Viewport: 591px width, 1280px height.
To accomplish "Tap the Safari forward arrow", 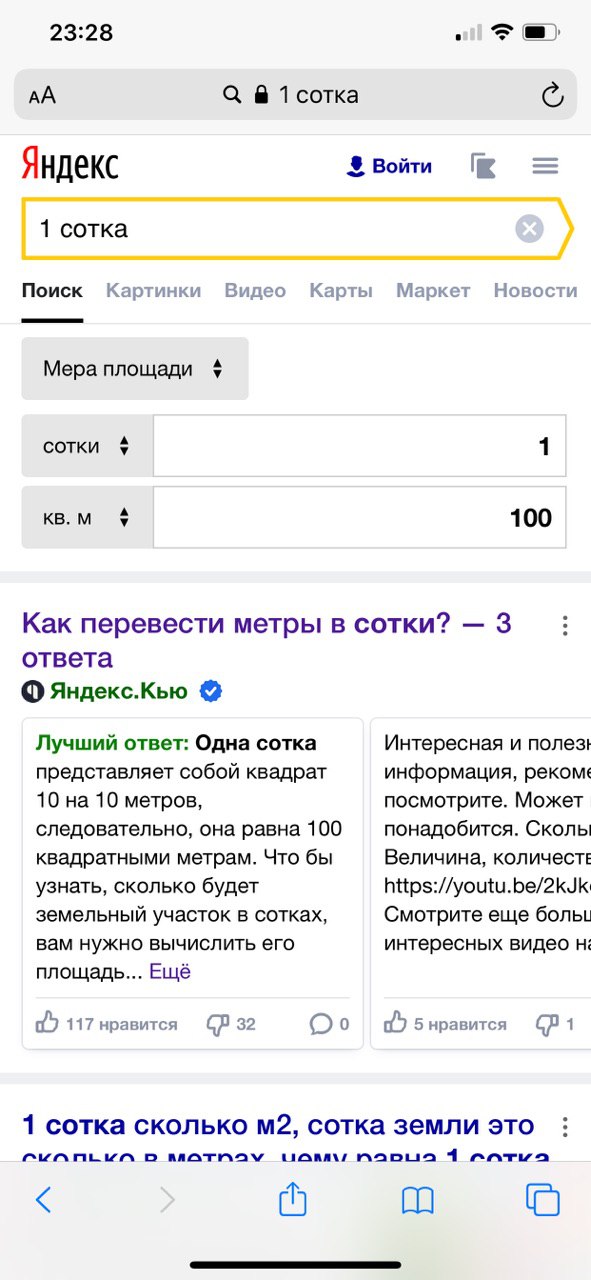I will pyautogui.click(x=167, y=1199).
